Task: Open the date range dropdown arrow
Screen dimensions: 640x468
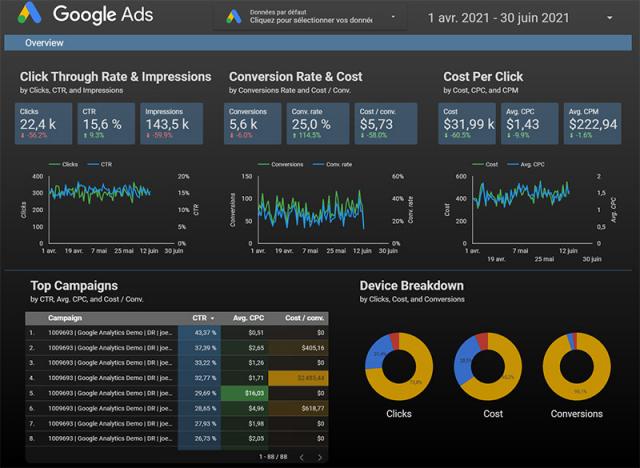Action: click(609, 18)
